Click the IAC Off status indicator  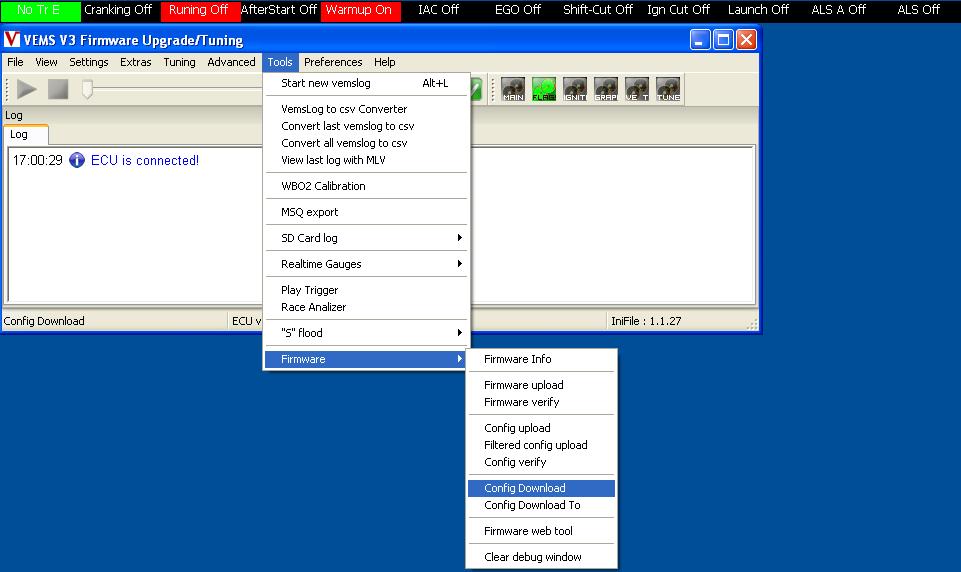(440, 10)
